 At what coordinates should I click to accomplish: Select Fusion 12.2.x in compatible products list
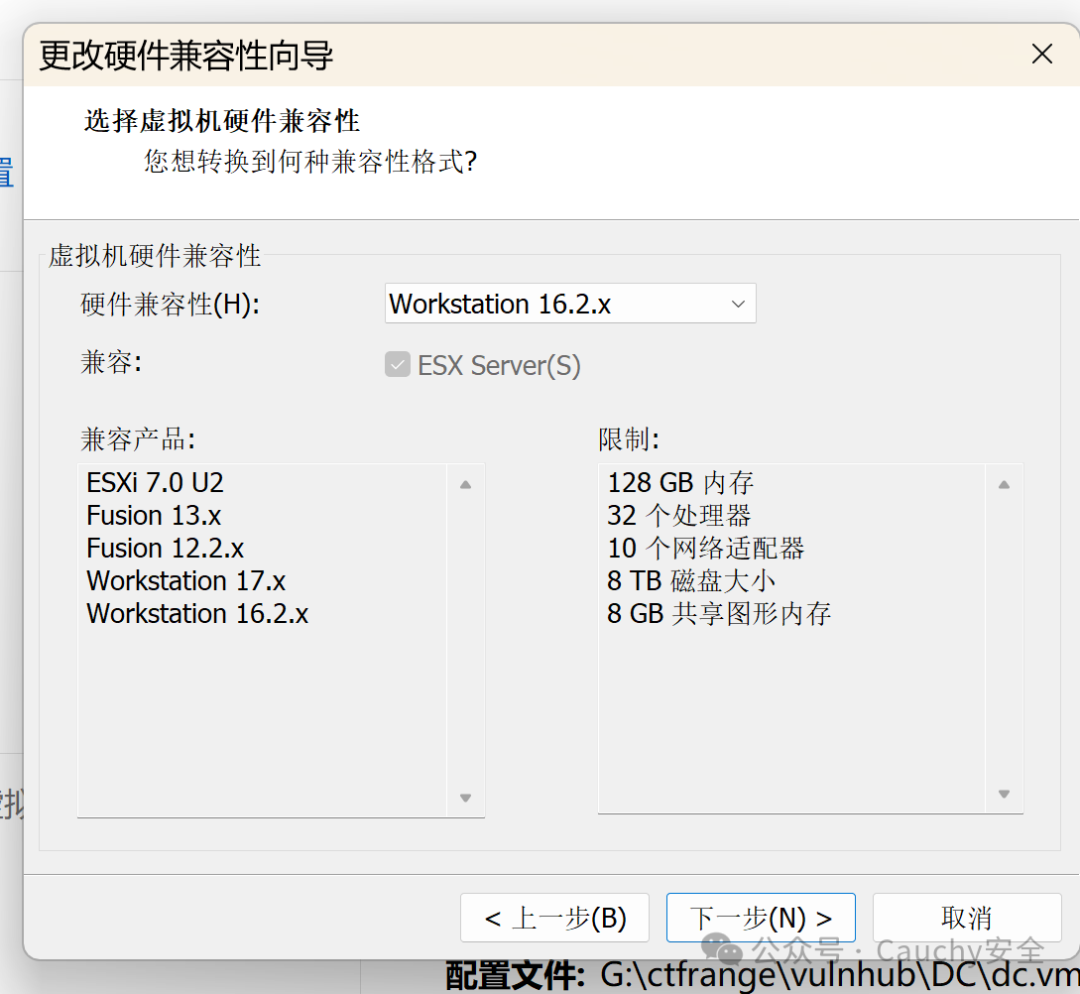(165, 548)
